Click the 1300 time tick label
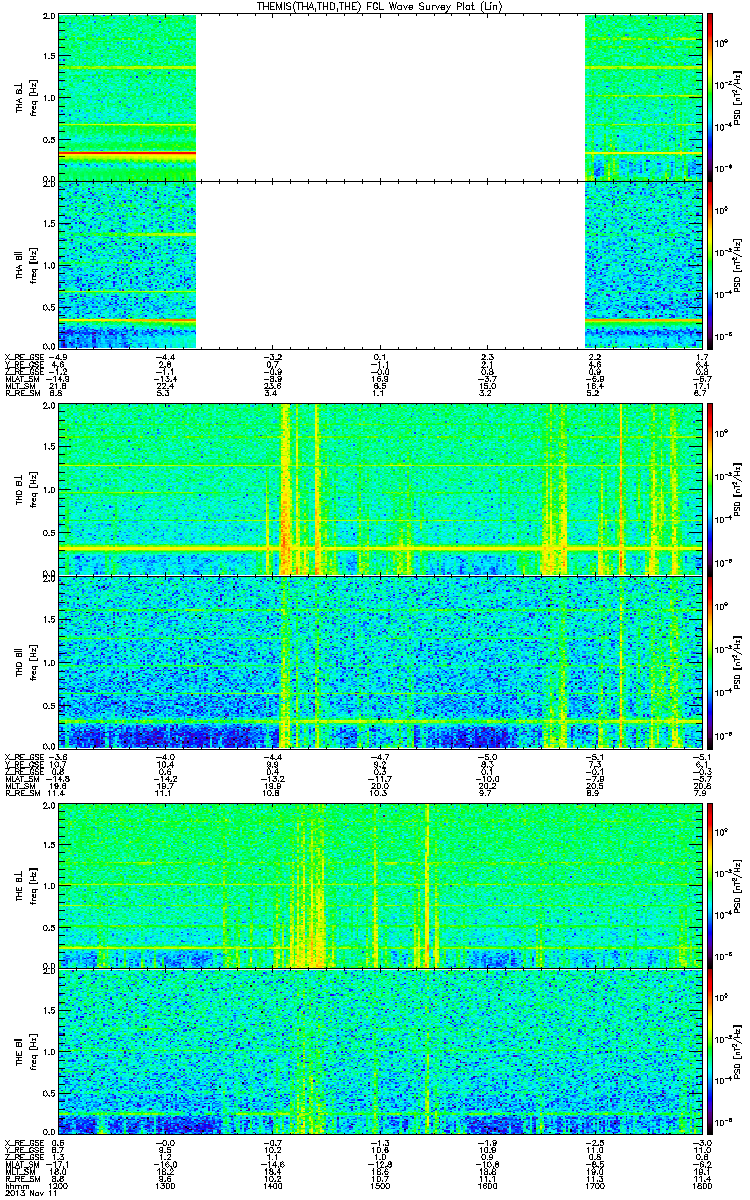Screen dimensions: 750x1200 click(x=166, y=1186)
